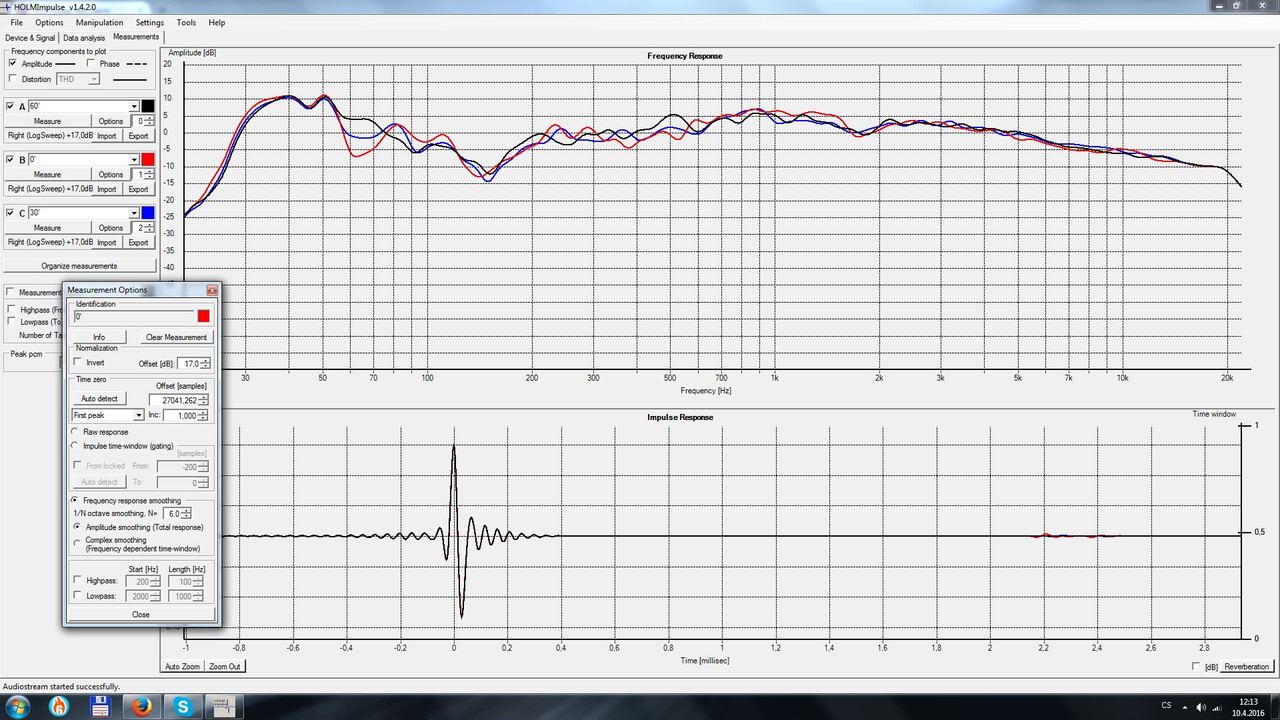Open the floppy disk app in taskbar
Viewport: 1280px width, 720px height.
[100, 707]
